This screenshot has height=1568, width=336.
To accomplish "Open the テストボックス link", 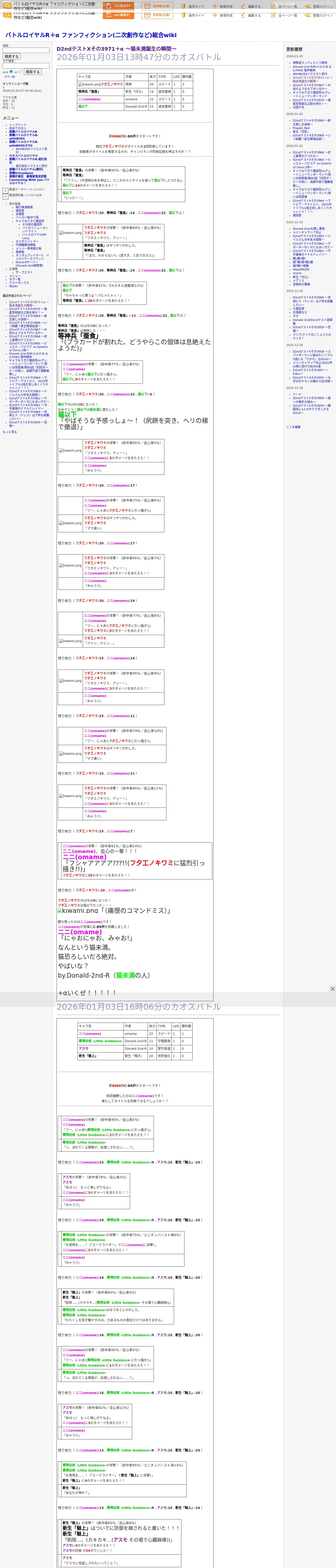I will (x=19, y=283).
